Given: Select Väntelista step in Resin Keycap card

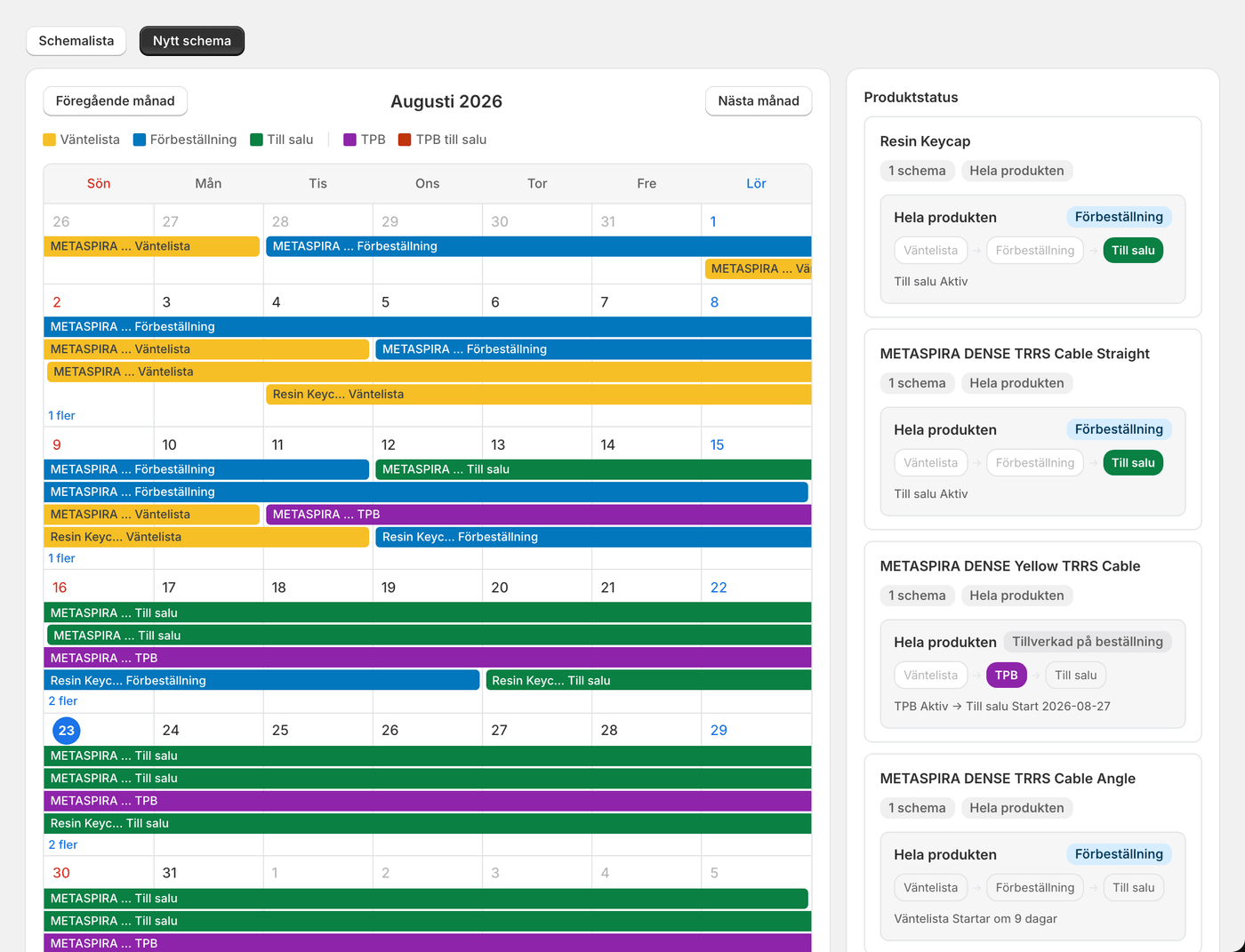Looking at the screenshot, I should [x=931, y=251].
